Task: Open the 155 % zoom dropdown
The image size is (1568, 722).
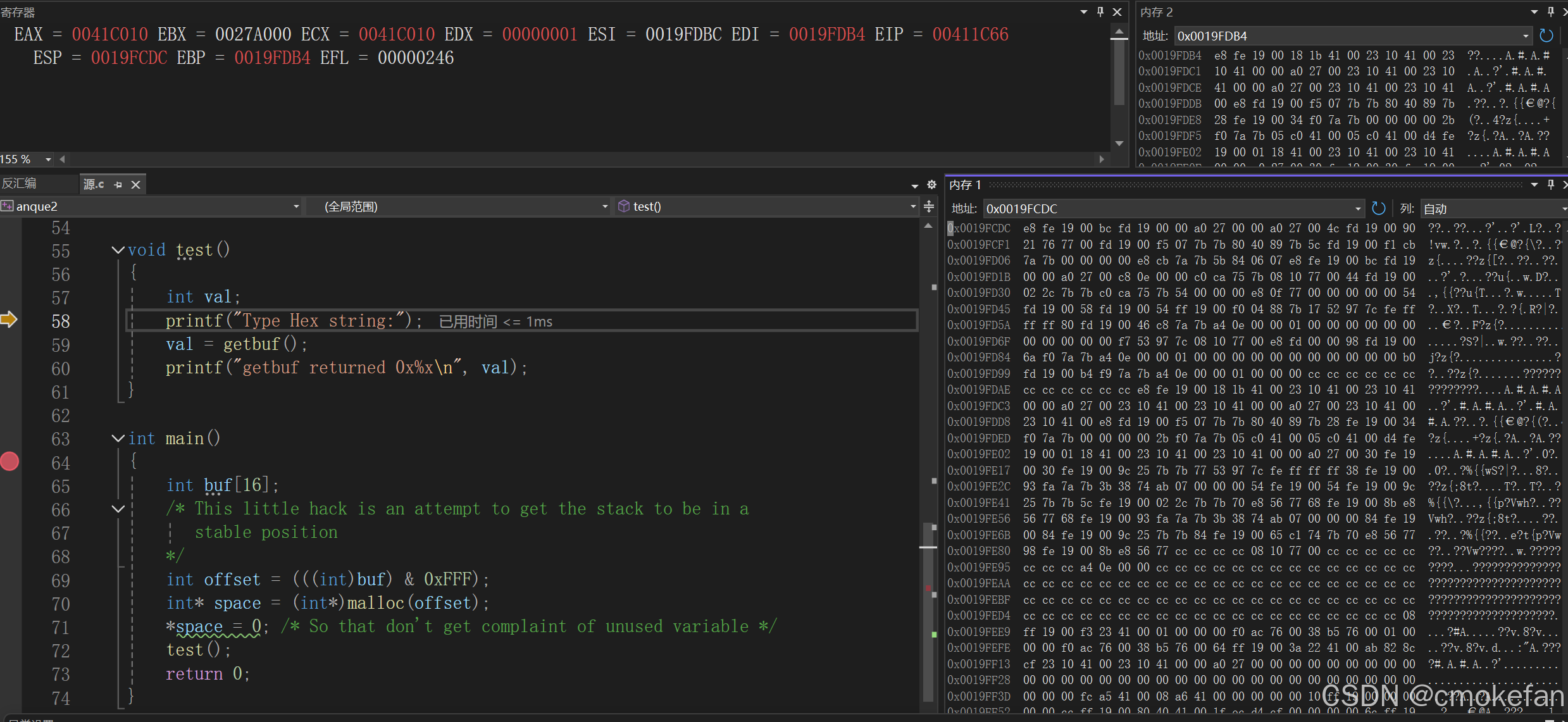Action: click(48, 159)
